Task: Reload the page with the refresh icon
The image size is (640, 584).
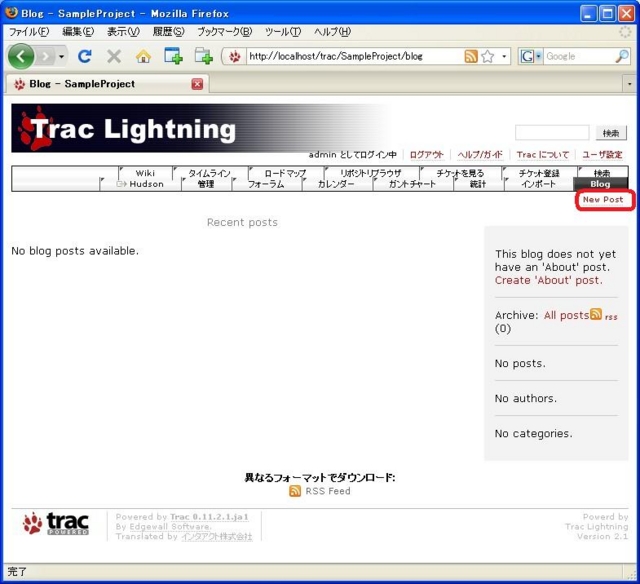Action: 84,56
